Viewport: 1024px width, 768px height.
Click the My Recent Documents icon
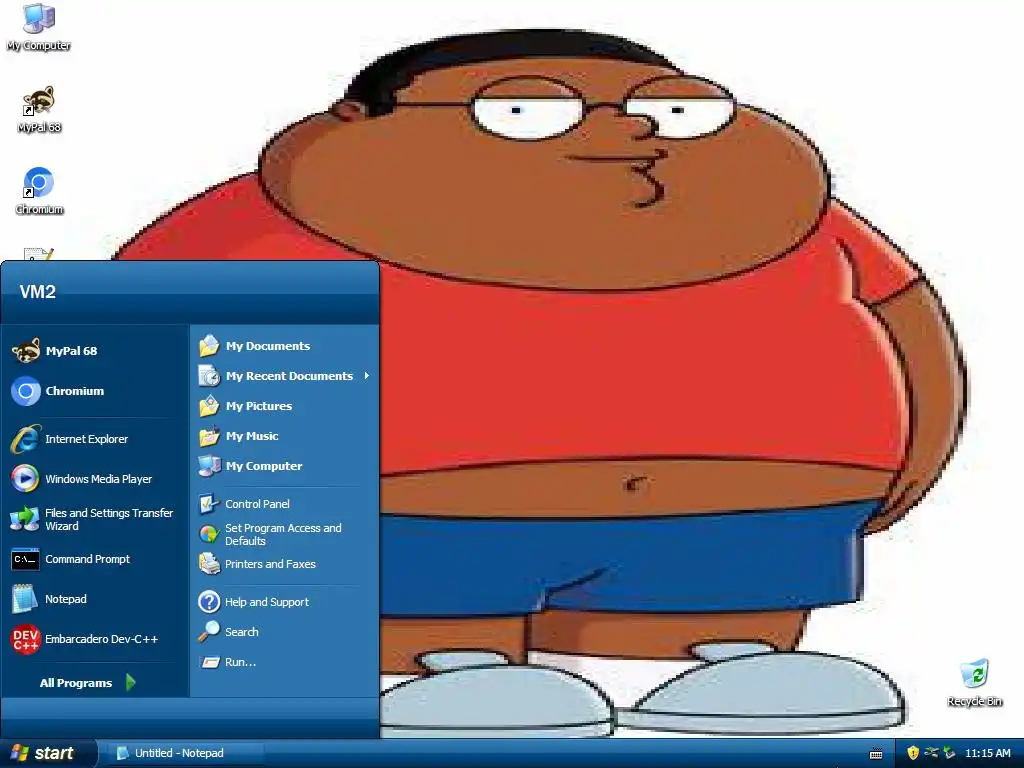[x=209, y=376]
